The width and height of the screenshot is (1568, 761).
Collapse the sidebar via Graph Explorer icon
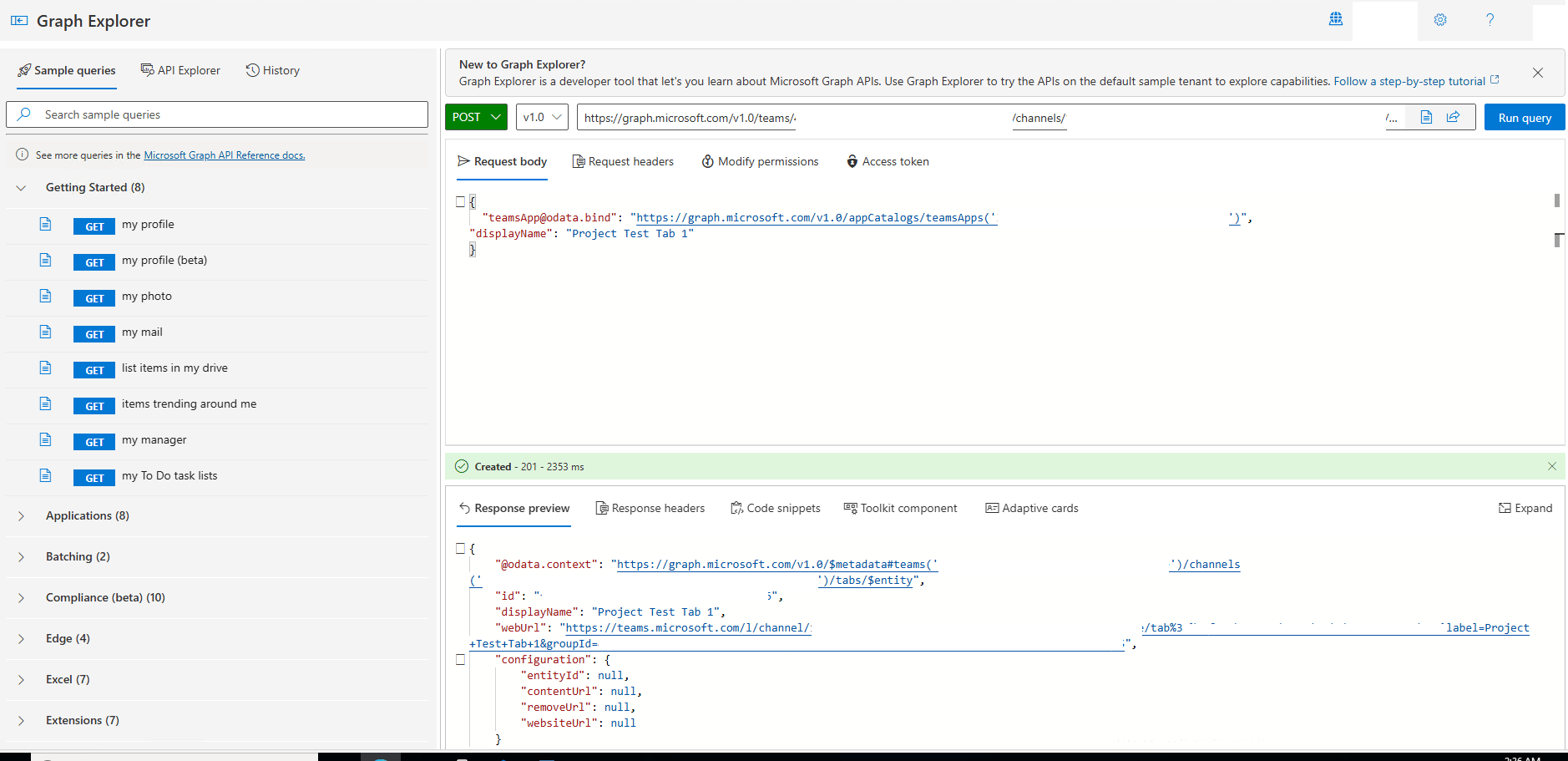pos(19,21)
